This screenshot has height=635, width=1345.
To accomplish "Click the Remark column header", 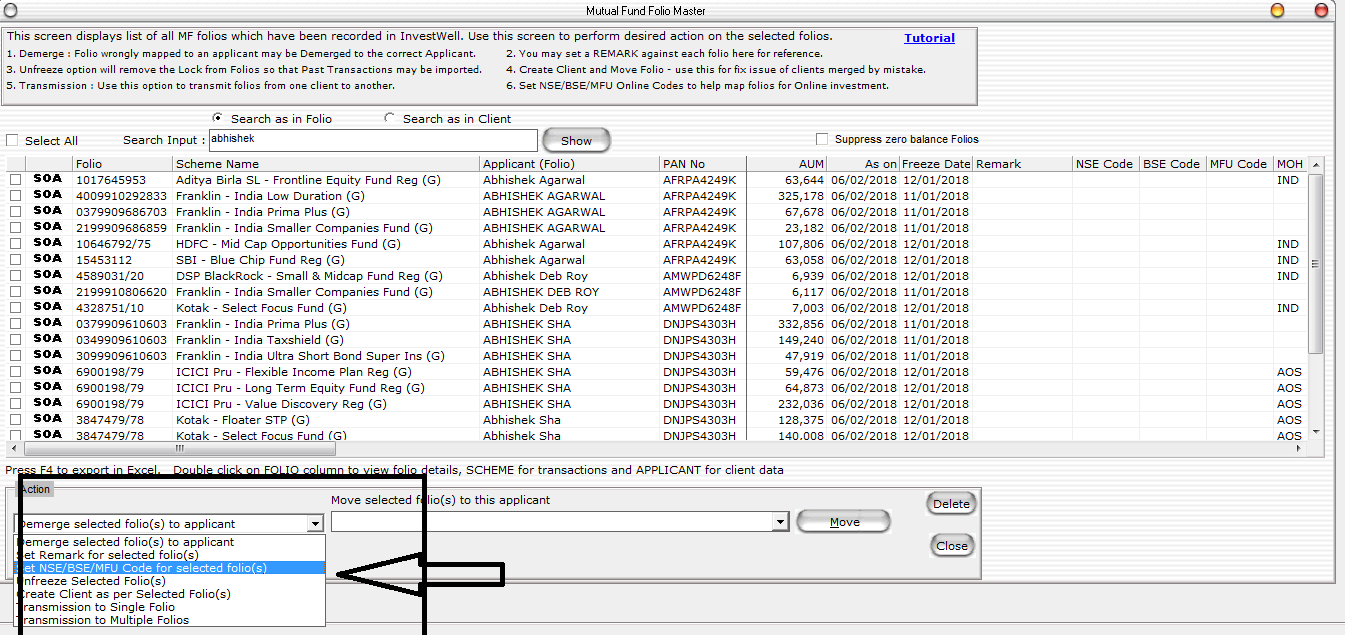I will click(1022, 164).
